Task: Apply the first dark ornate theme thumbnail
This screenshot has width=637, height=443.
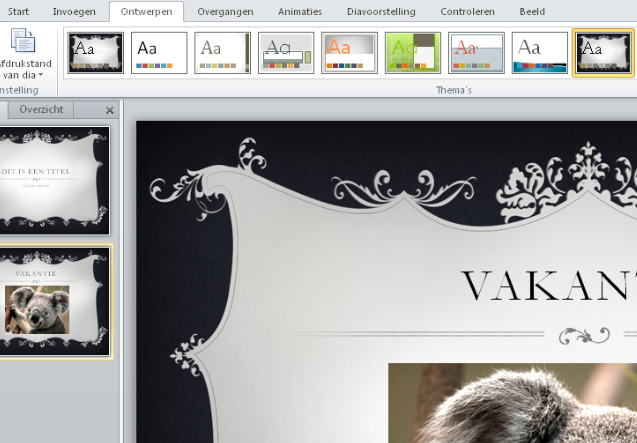Action: pos(95,53)
